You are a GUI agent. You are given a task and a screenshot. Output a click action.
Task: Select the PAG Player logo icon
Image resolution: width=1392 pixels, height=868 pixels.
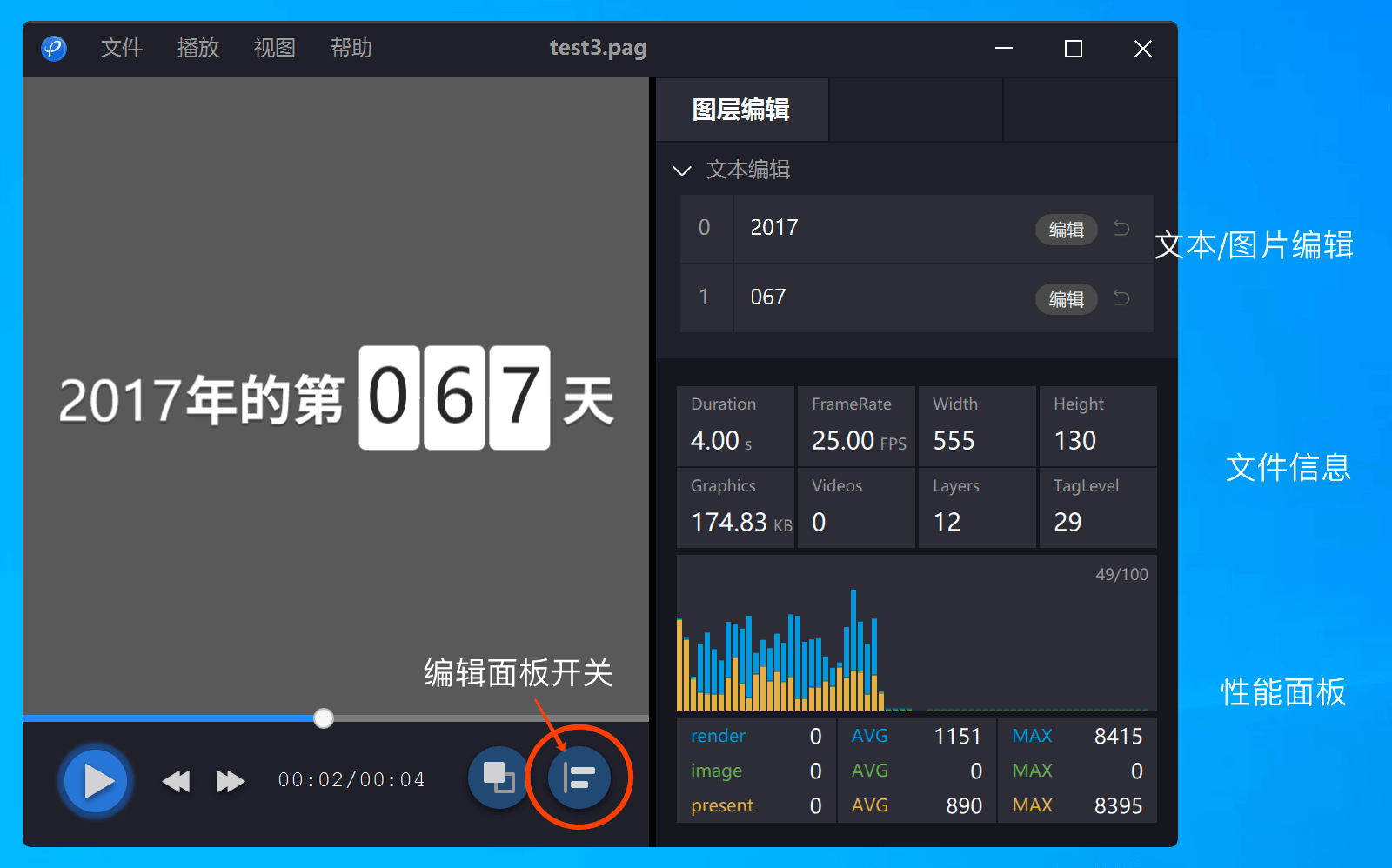54,49
